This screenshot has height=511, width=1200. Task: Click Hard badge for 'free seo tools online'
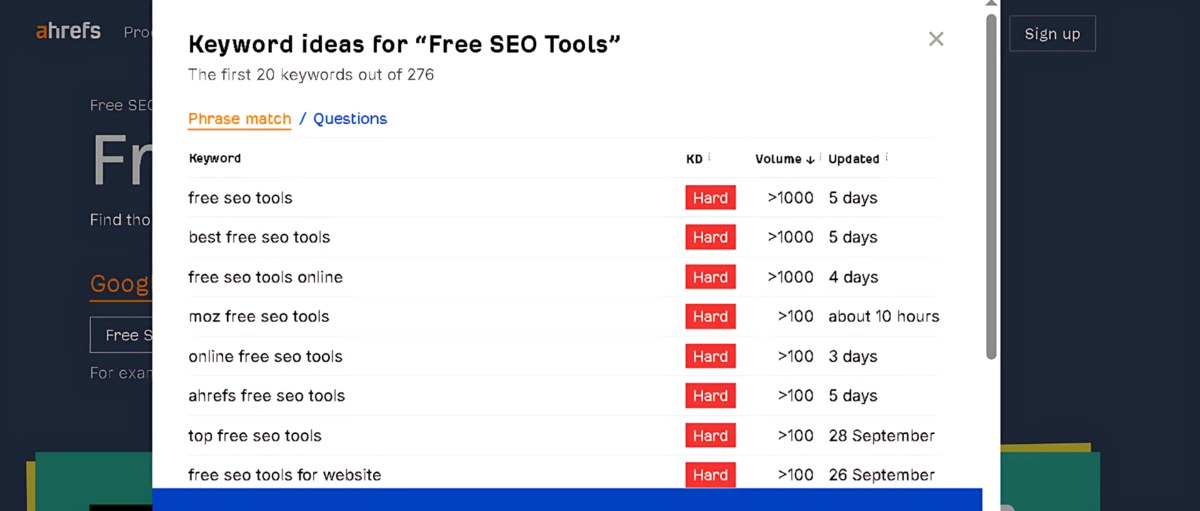point(710,277)
